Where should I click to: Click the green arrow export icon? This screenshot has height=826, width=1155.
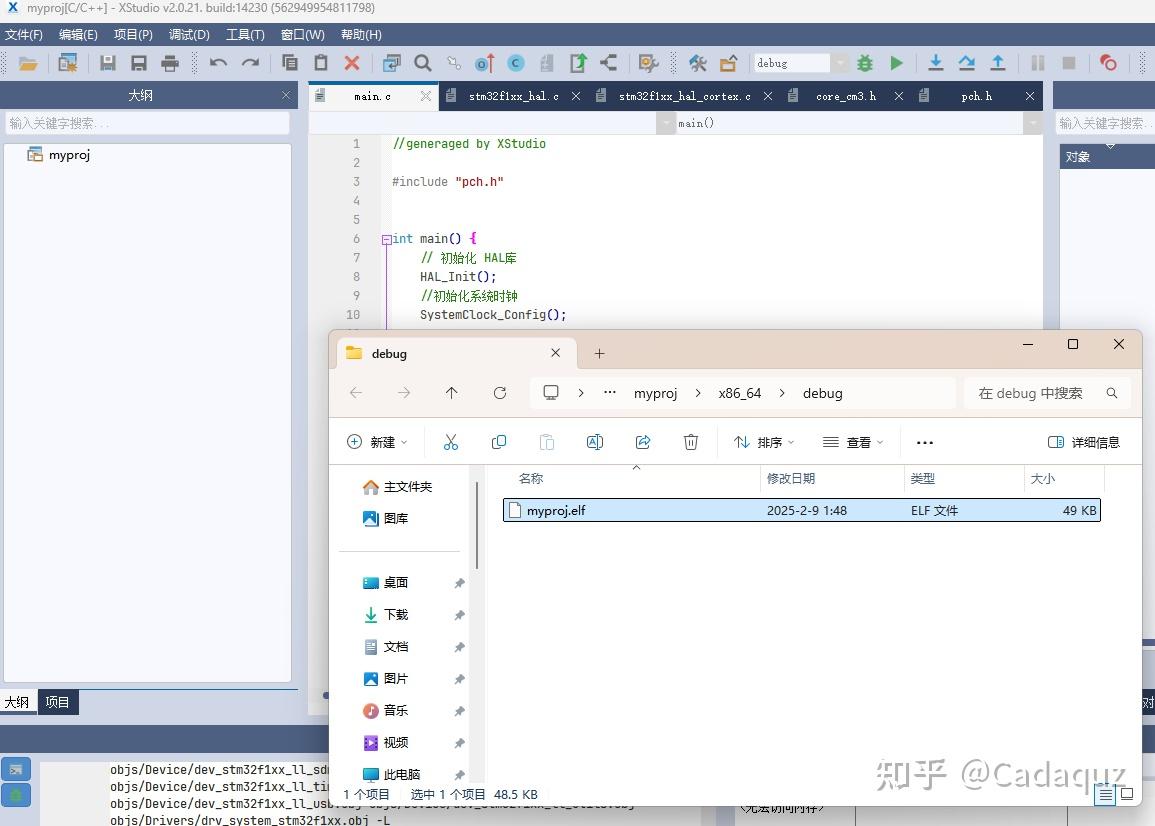[578, 63]
